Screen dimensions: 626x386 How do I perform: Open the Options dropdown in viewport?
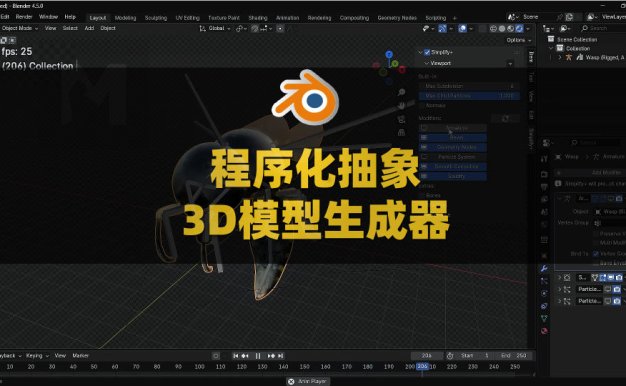click(x=519, y=40)
